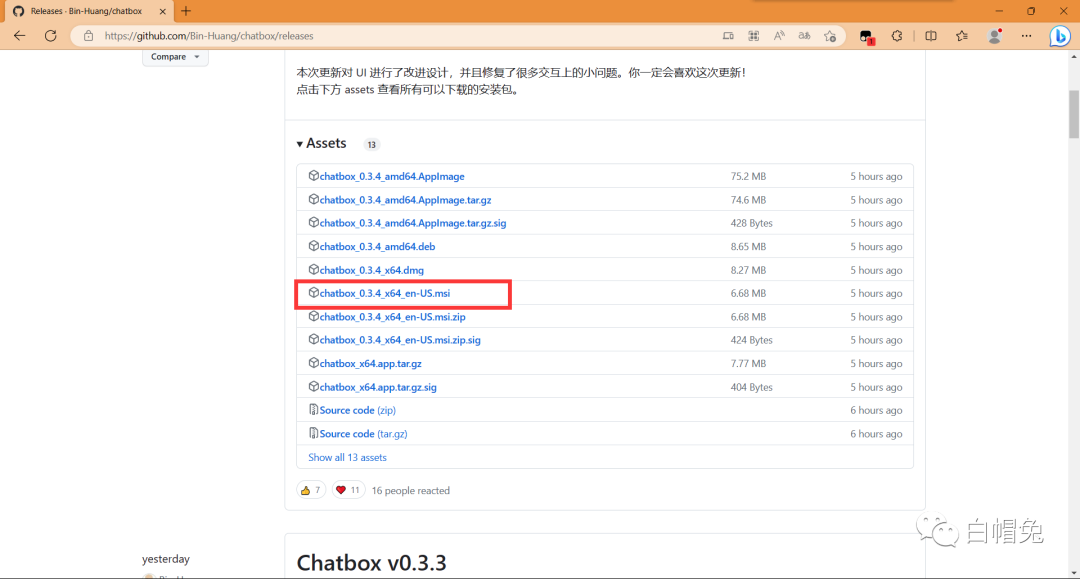The image size is (1080, 579).
Task: Open the browser extensions puzzle icon
Action: tap(897, 36)
